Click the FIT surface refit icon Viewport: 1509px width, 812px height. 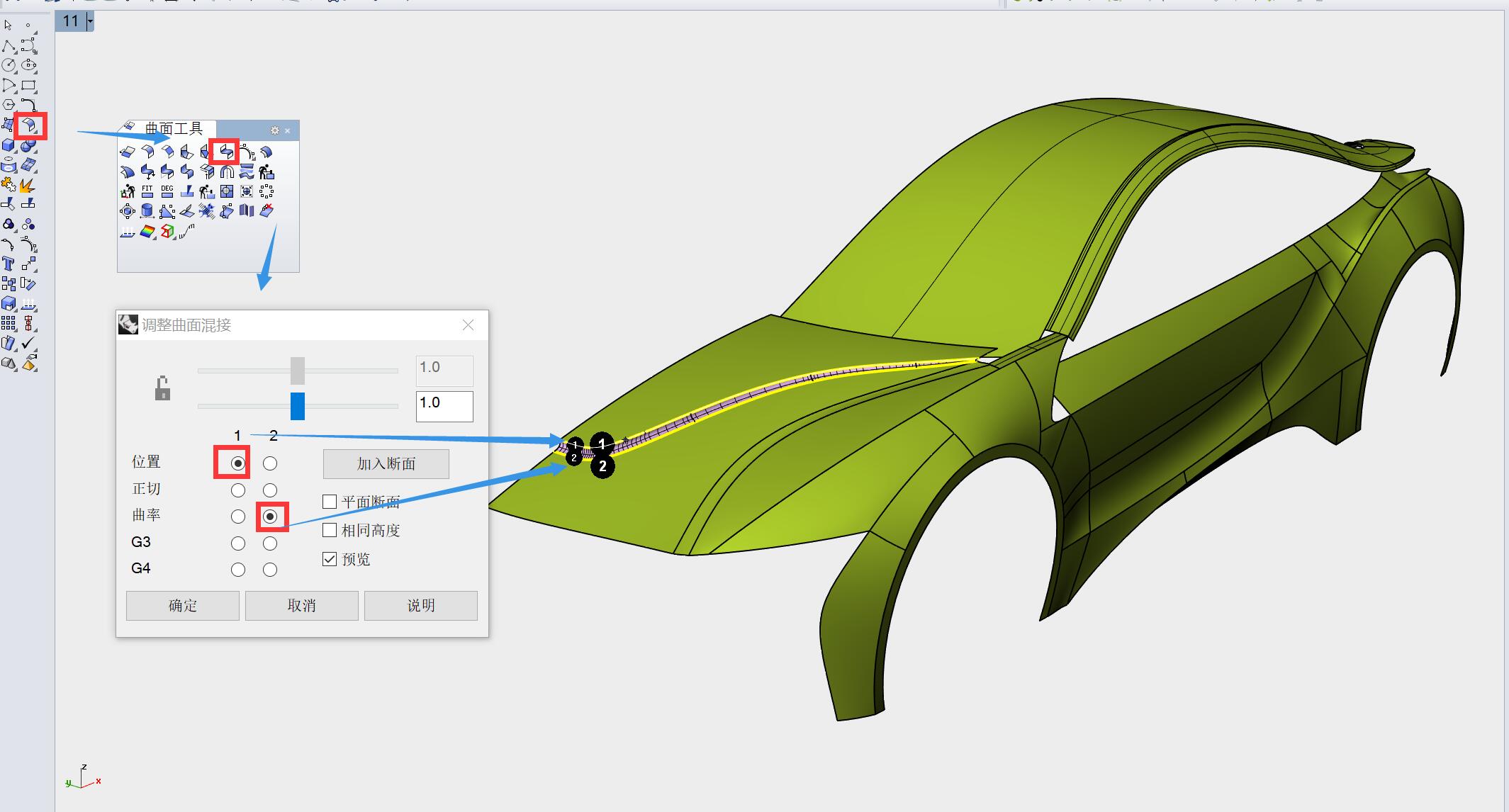point(147,191)
